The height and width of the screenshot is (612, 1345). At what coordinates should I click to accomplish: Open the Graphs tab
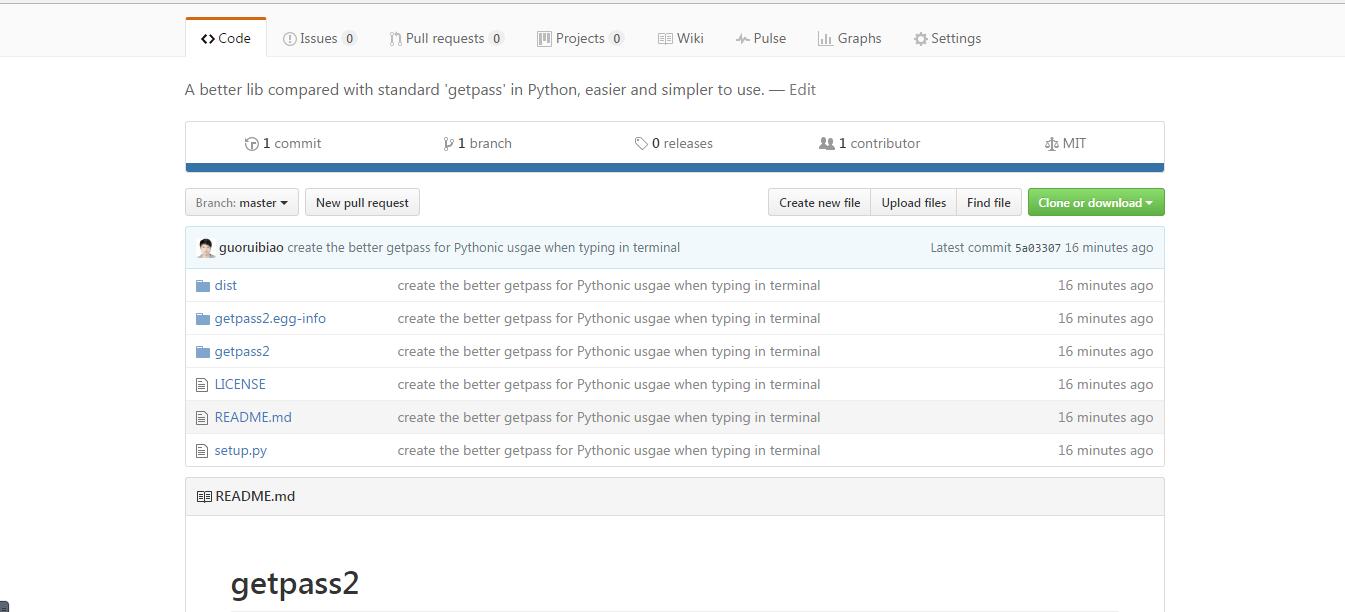(x=849, y=38)
